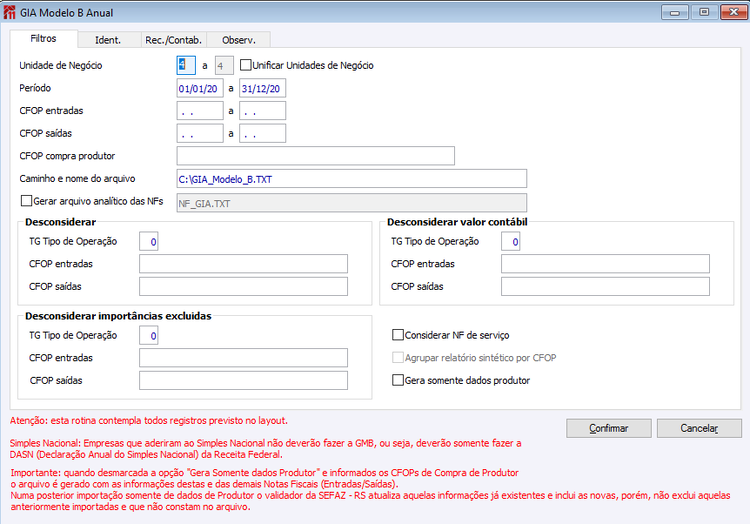Click TG Tipo de Operação in Desconsiderar valor contábil
Image resolution: width=750 pixels, height=524 pixels.
(x=511, y=241)
